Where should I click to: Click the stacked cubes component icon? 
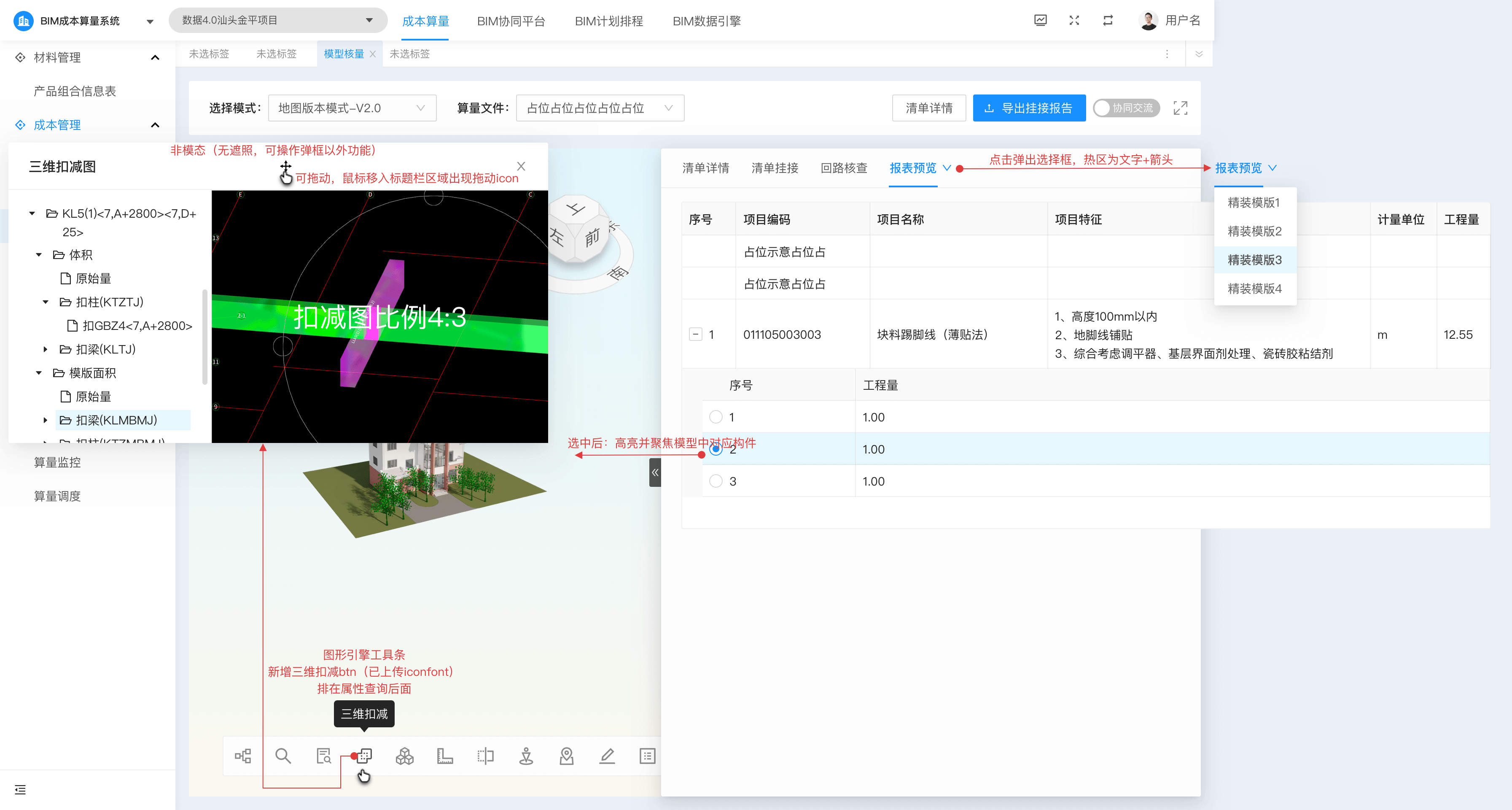coord(404,756)
